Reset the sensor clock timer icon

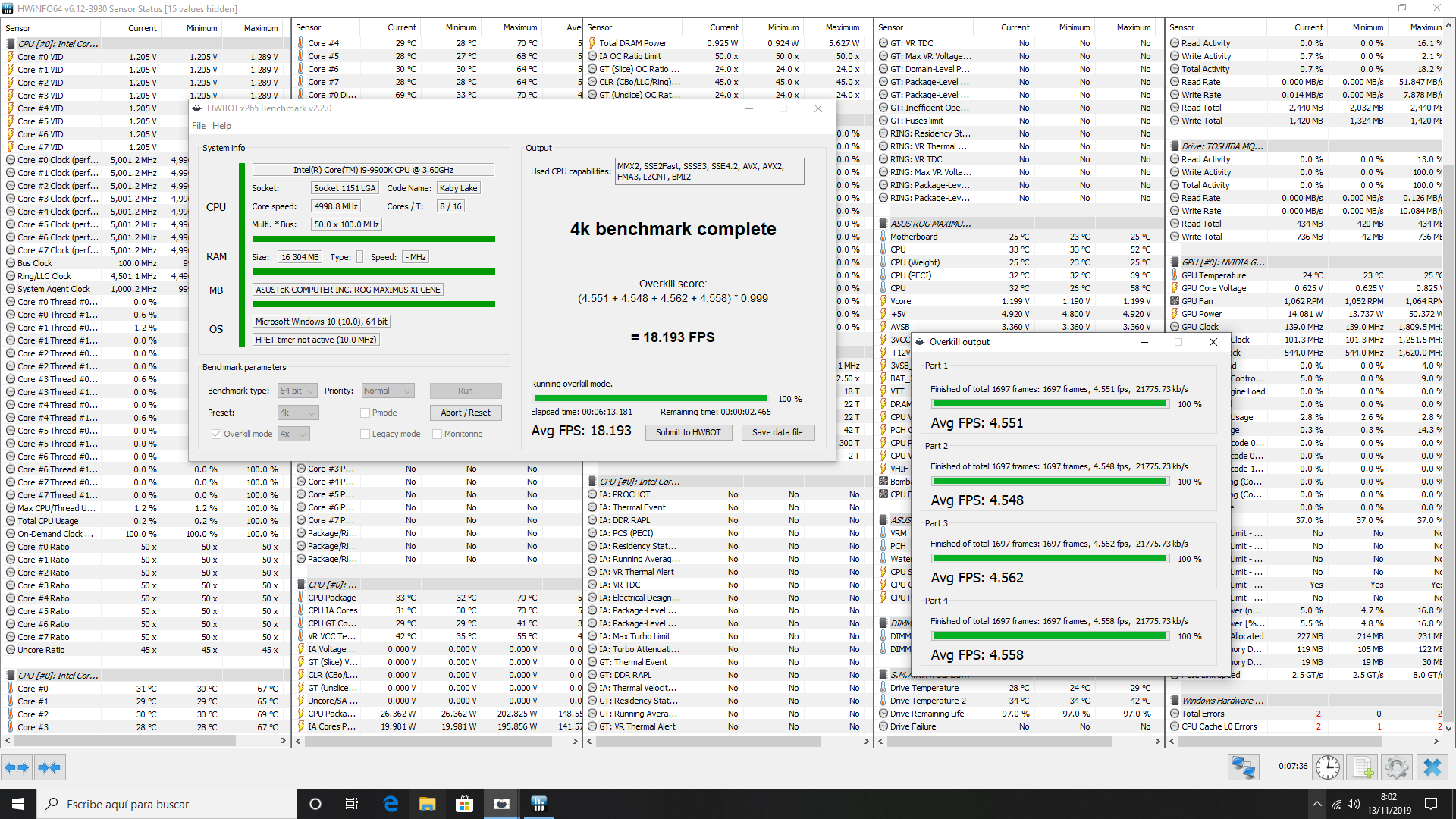(1328, 767)
